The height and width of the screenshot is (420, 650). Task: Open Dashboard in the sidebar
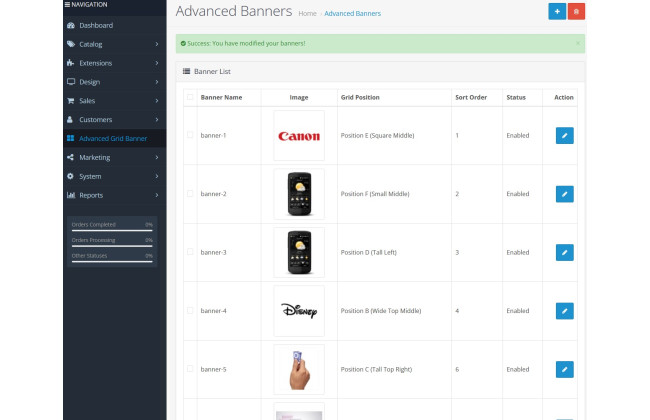[115, 25]
